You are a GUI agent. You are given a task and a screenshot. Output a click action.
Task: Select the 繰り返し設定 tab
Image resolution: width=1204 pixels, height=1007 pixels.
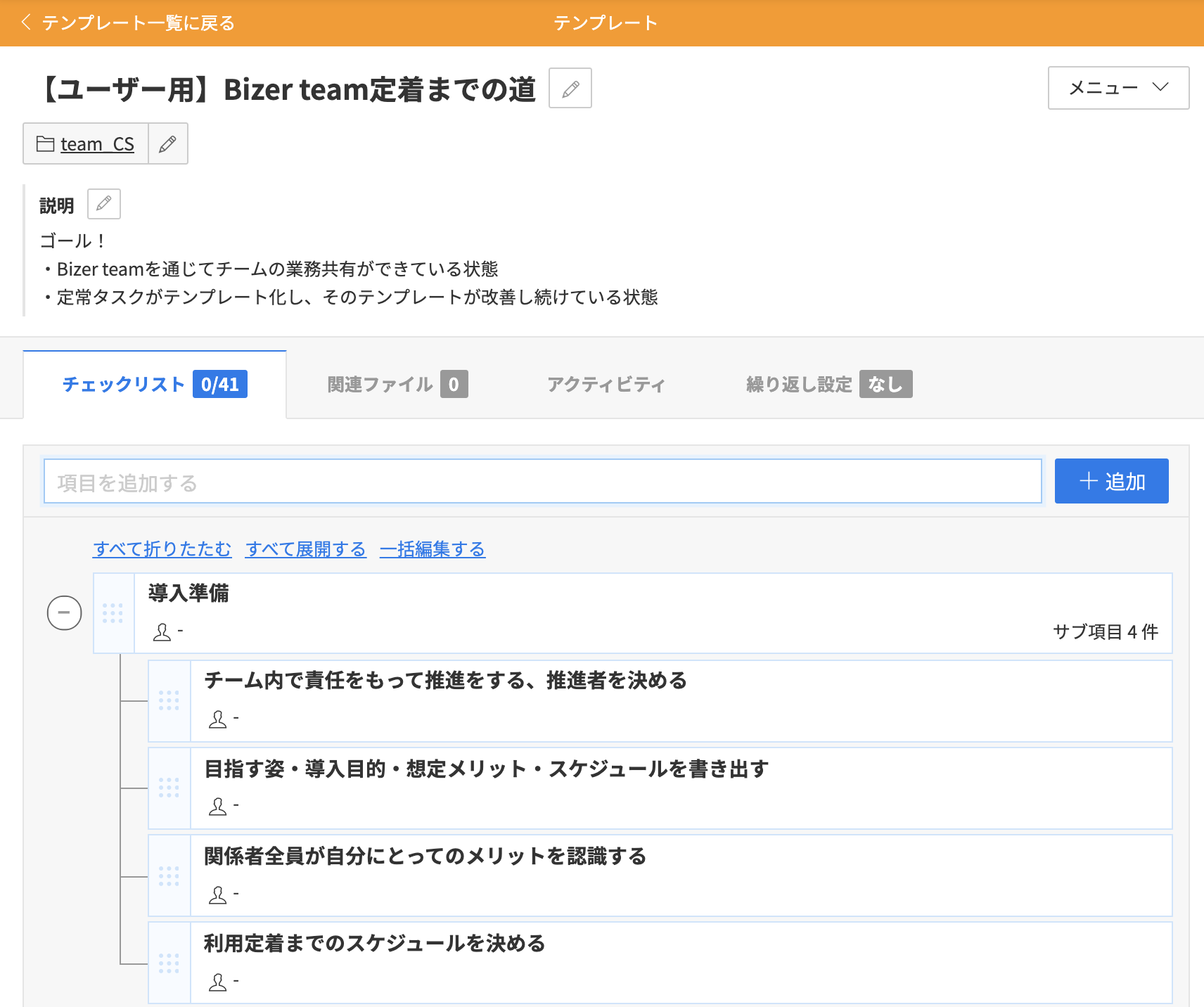828,385
